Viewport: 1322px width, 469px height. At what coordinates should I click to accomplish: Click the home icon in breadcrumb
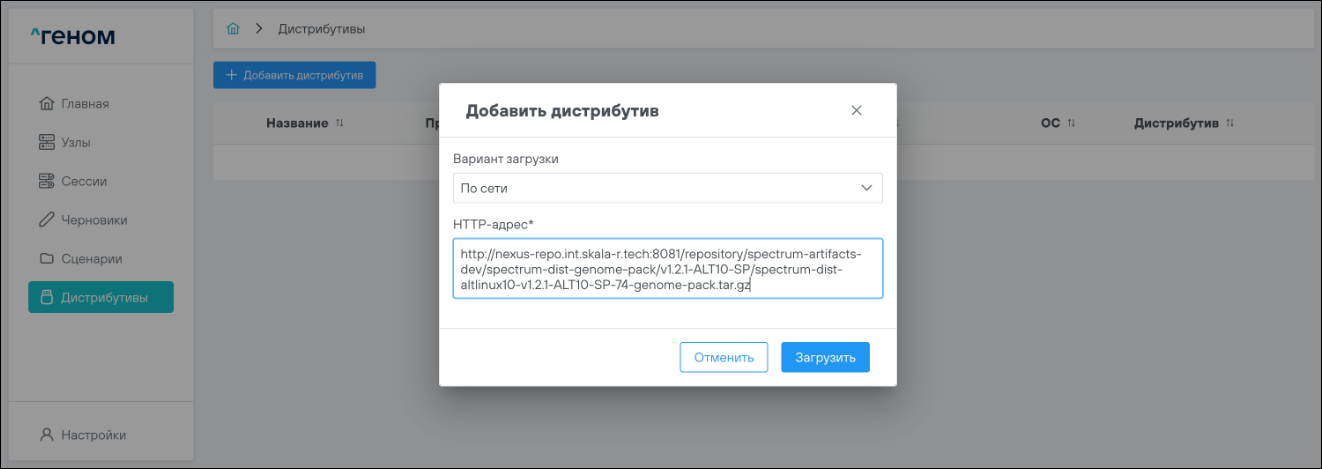coord(233,29)
